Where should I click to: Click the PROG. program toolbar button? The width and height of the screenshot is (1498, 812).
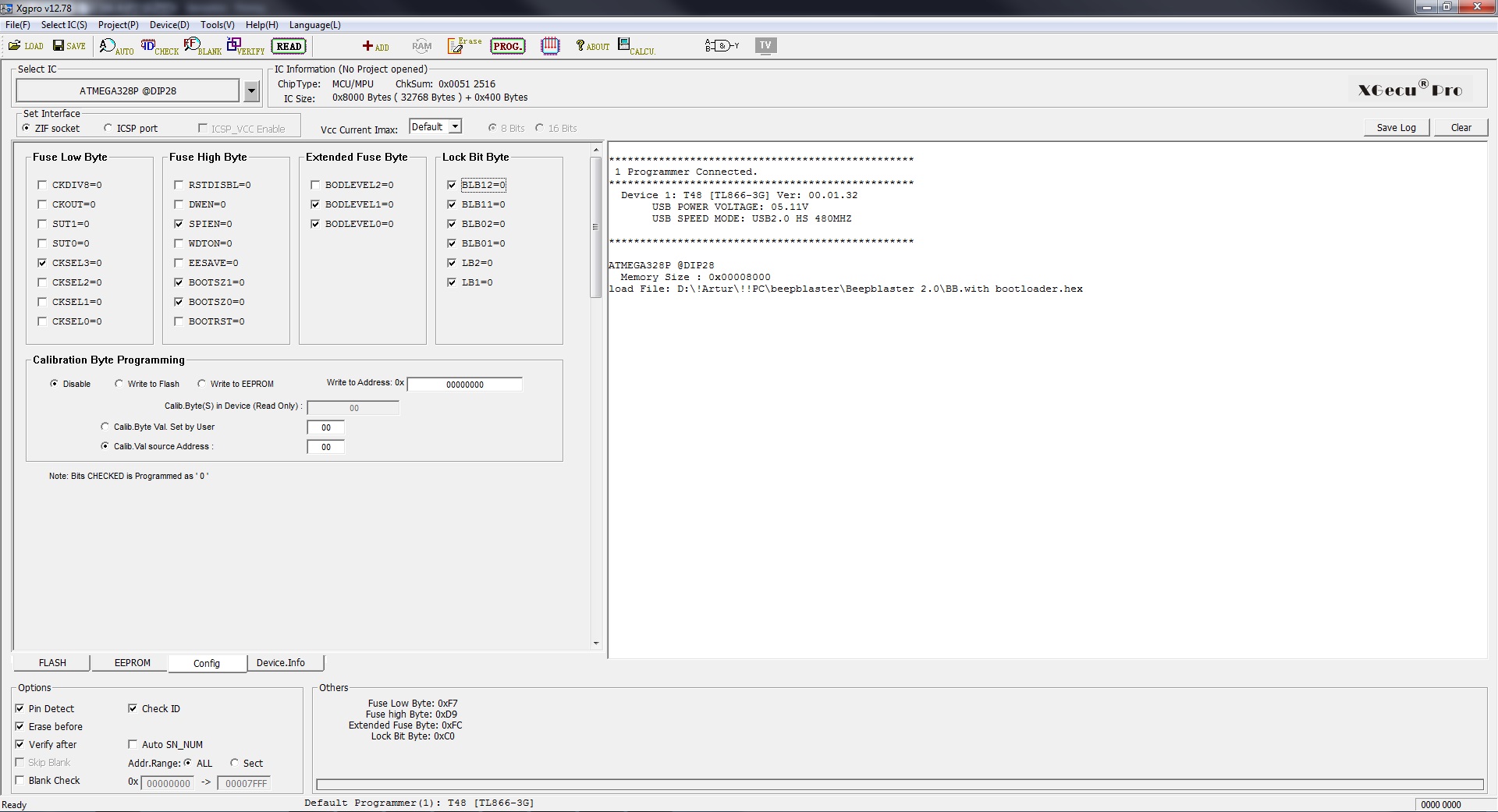coord(508,46)
